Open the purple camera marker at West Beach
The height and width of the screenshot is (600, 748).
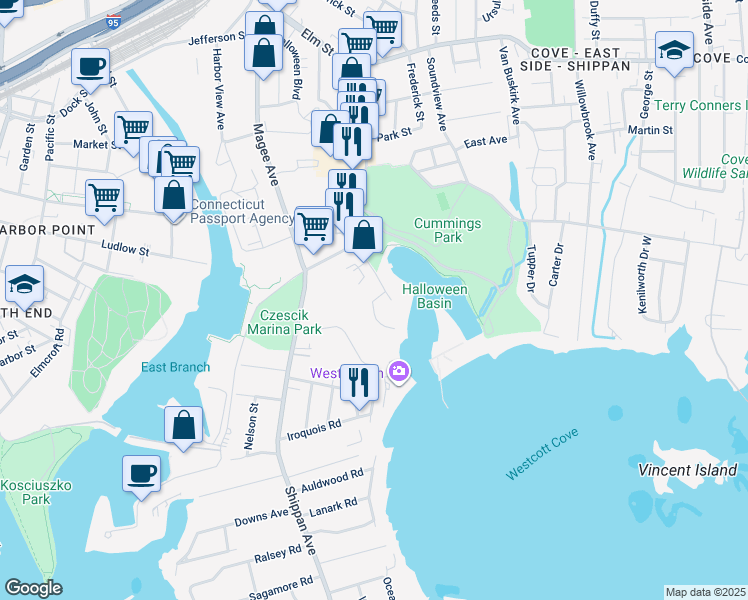pos(400,372)
